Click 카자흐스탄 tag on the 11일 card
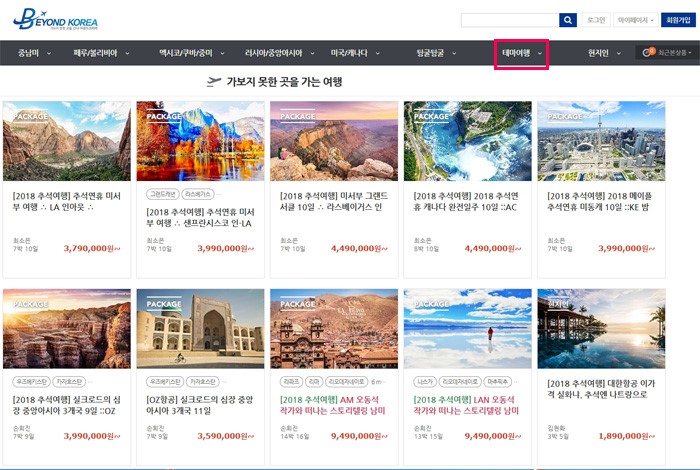The width and height of the screenshot is (700, 470). tap(203, 382)
